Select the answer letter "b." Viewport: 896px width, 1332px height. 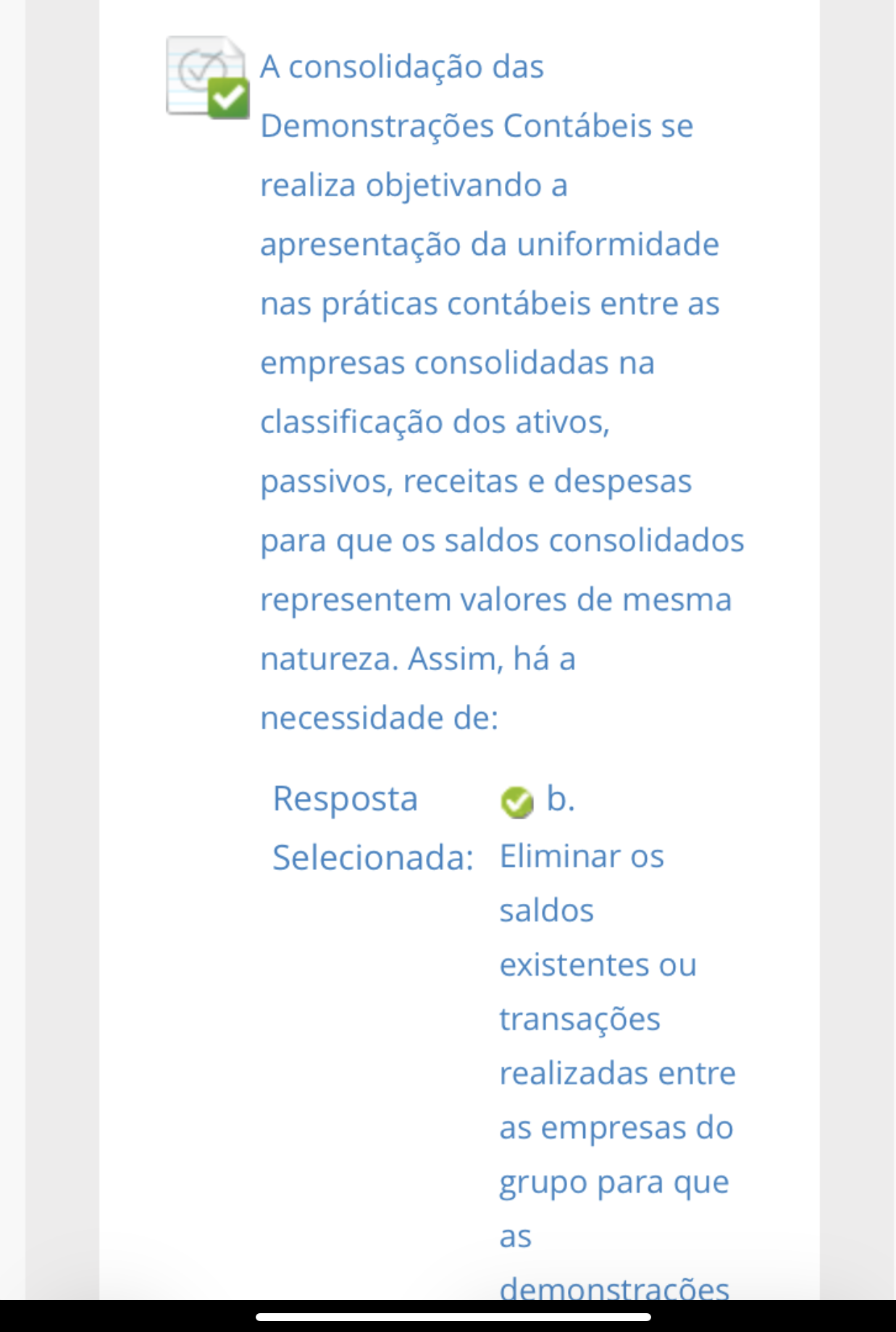(561, 798)
